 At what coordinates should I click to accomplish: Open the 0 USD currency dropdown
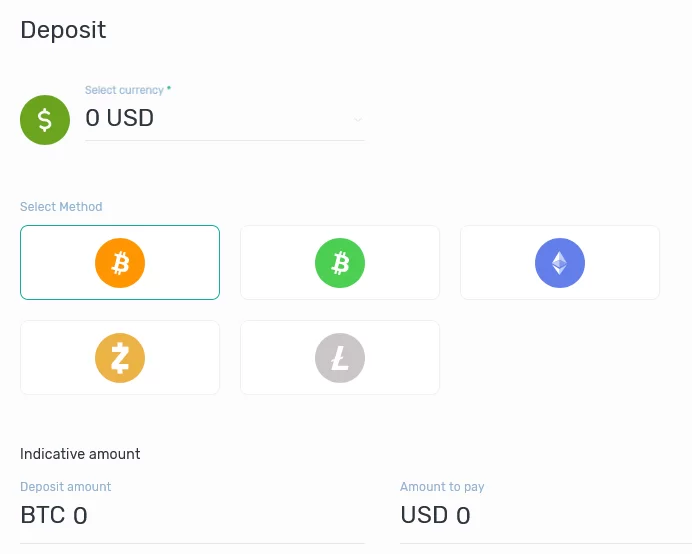225,118
